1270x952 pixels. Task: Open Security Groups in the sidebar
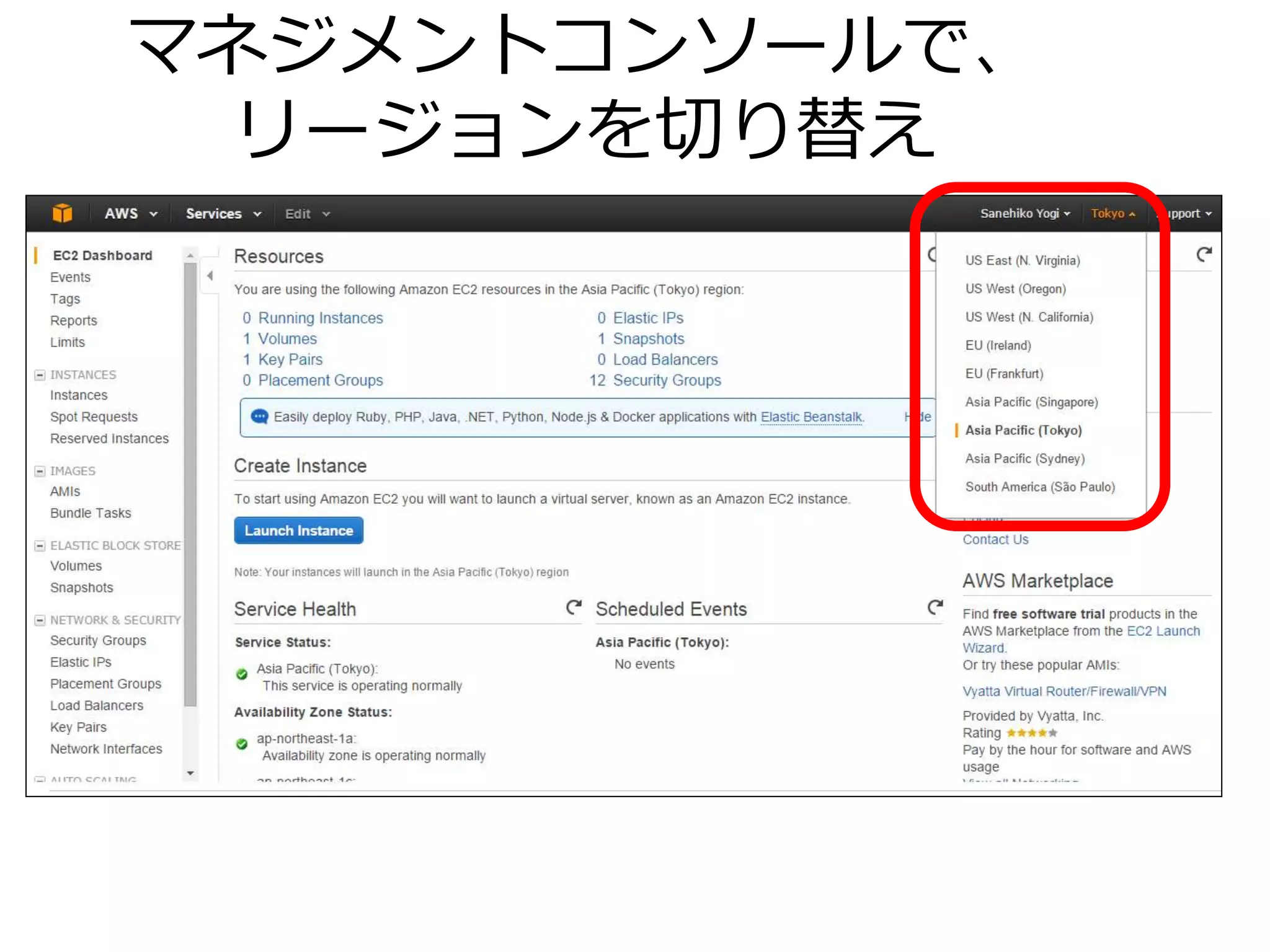pos(98,641)
